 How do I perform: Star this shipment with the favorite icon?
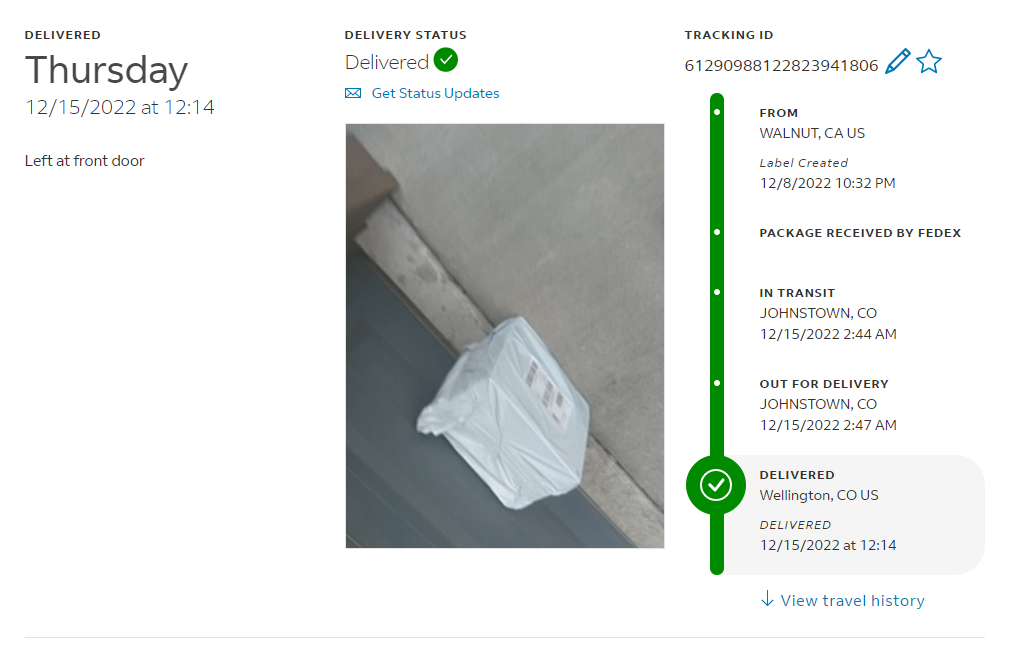(929, 62)
